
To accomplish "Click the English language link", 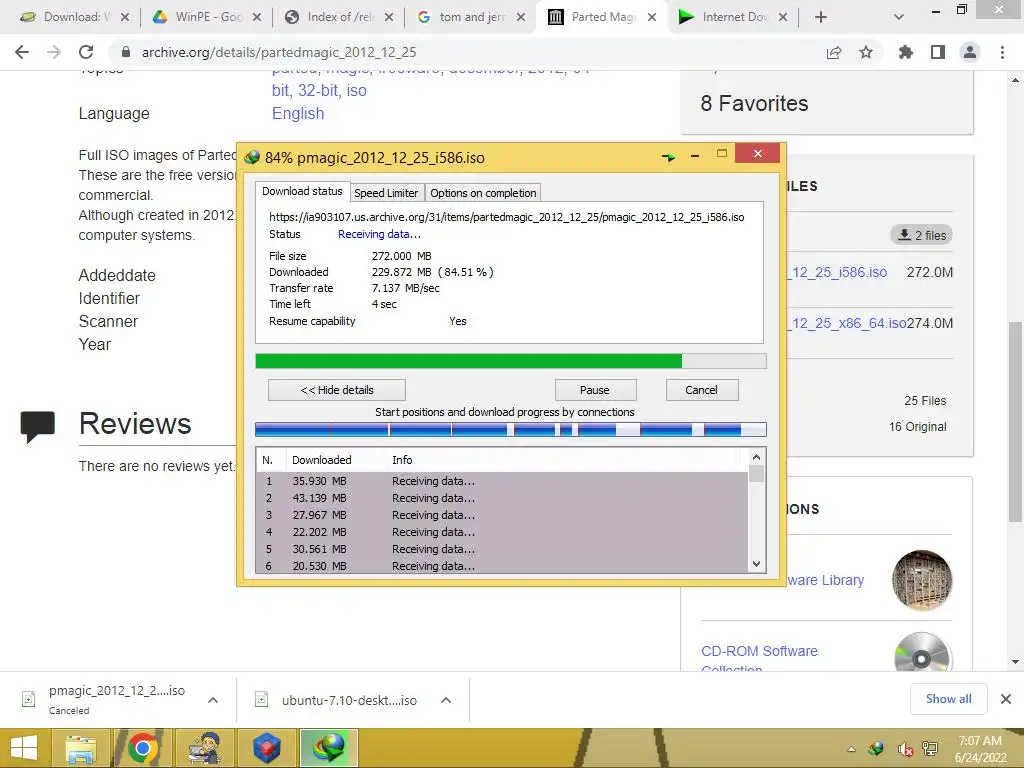I will point(298,113).
